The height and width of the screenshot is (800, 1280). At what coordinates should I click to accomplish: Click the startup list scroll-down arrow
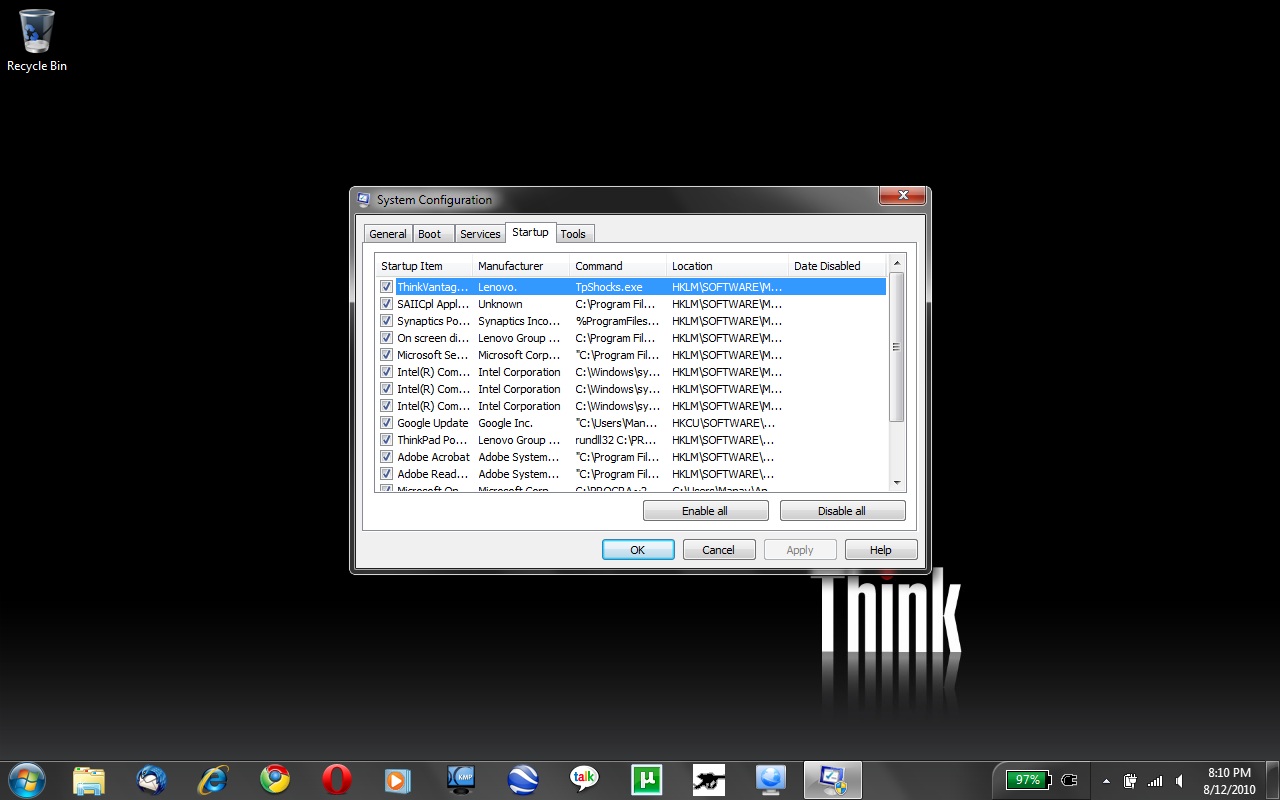pos(896,483)
